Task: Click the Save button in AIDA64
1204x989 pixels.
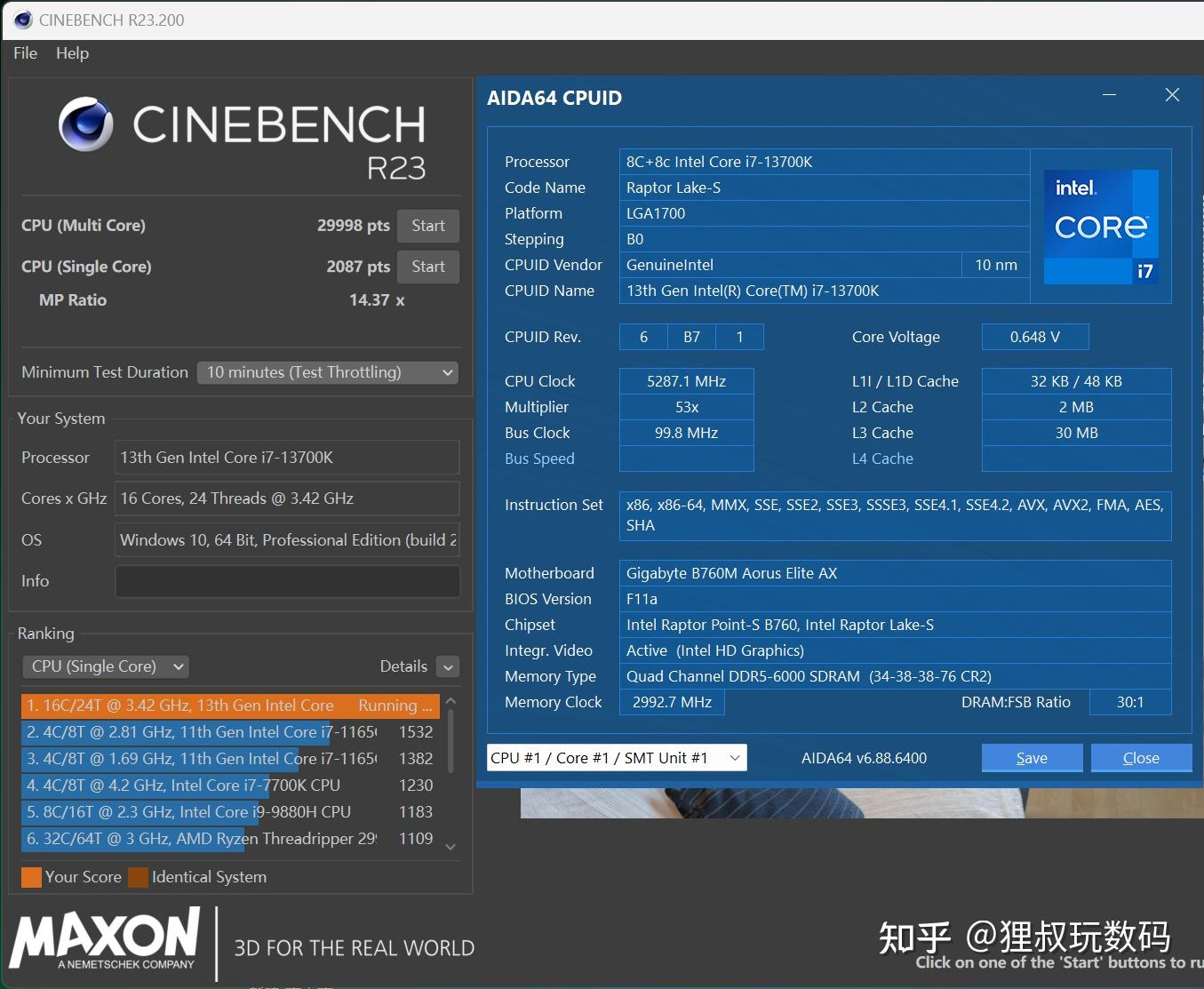Action: (1032, 758)
